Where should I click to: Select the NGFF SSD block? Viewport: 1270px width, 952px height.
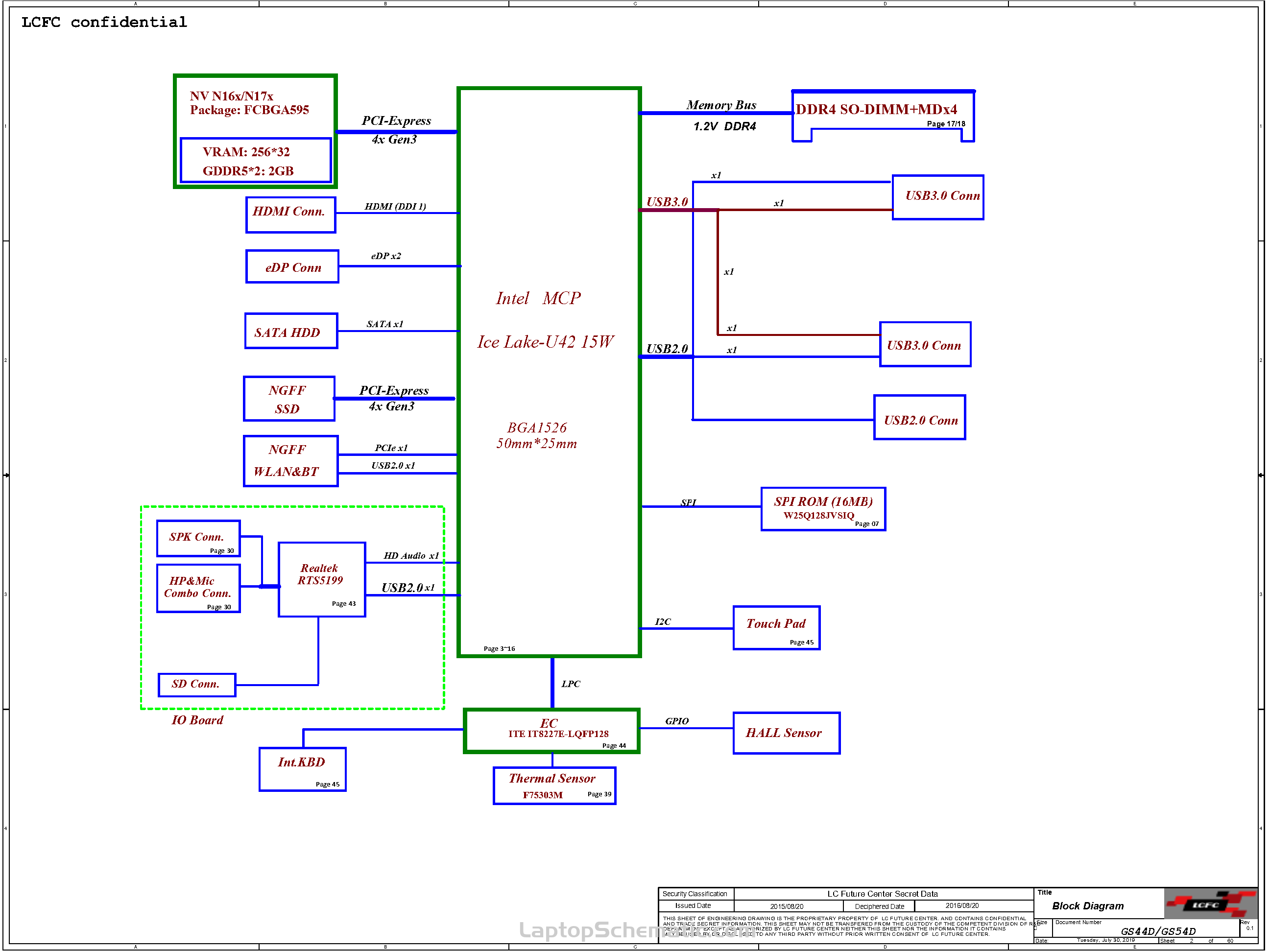tap(289, 399)
